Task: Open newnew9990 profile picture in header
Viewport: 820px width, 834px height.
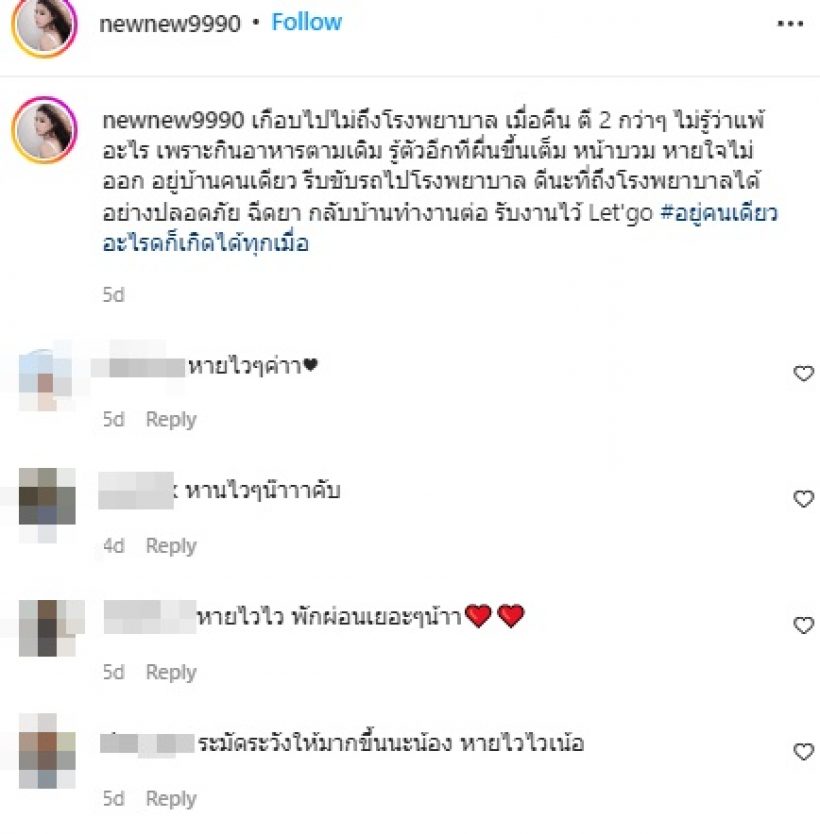Action: 44,25
